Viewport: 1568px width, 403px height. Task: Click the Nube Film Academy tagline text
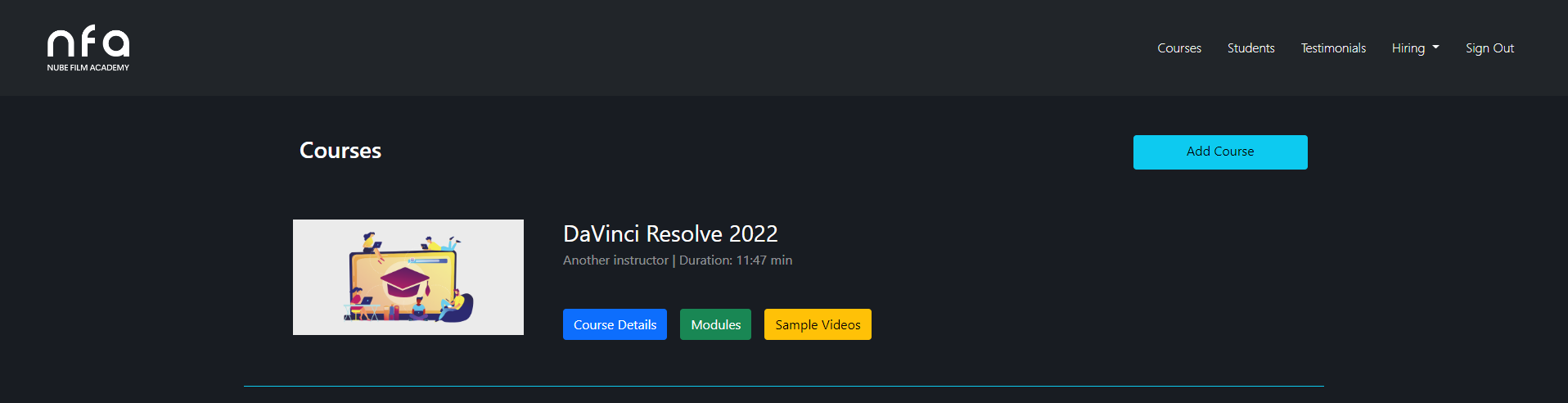pyautogui.click(x=88, y=68)
